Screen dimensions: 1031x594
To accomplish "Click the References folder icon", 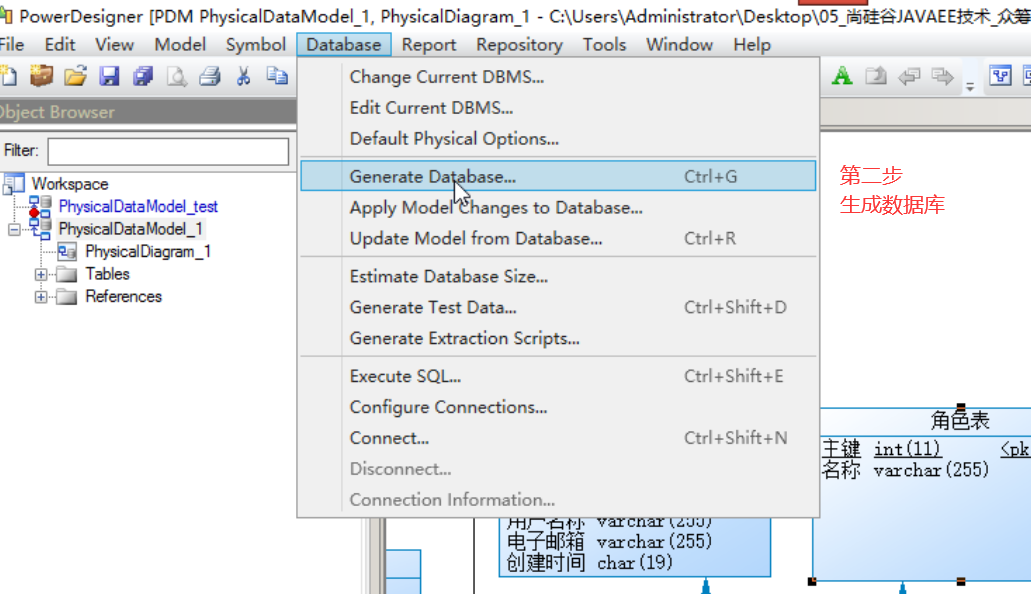I will pos(66,297).
